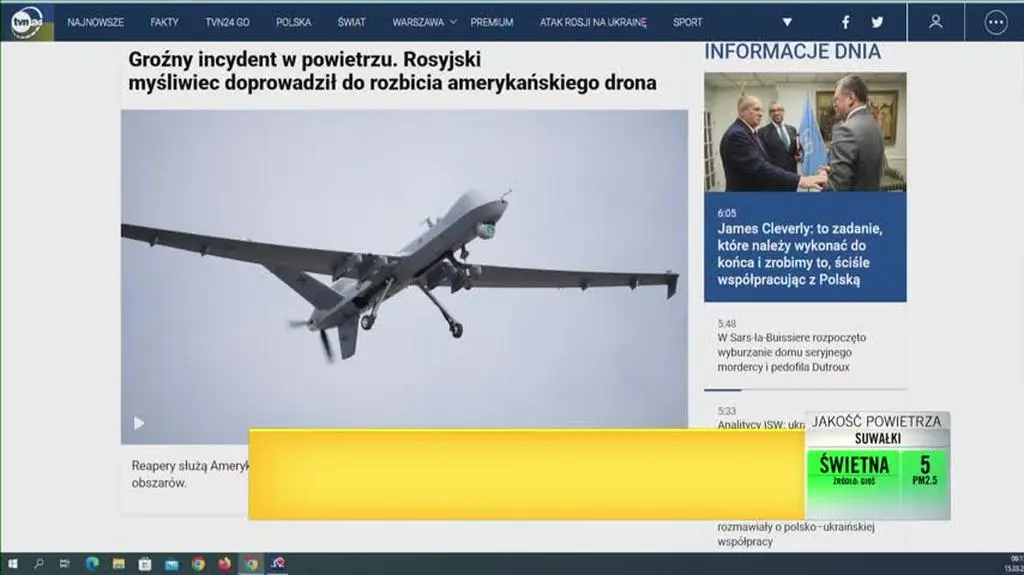Open the Fakty menu item

(164, 22)
